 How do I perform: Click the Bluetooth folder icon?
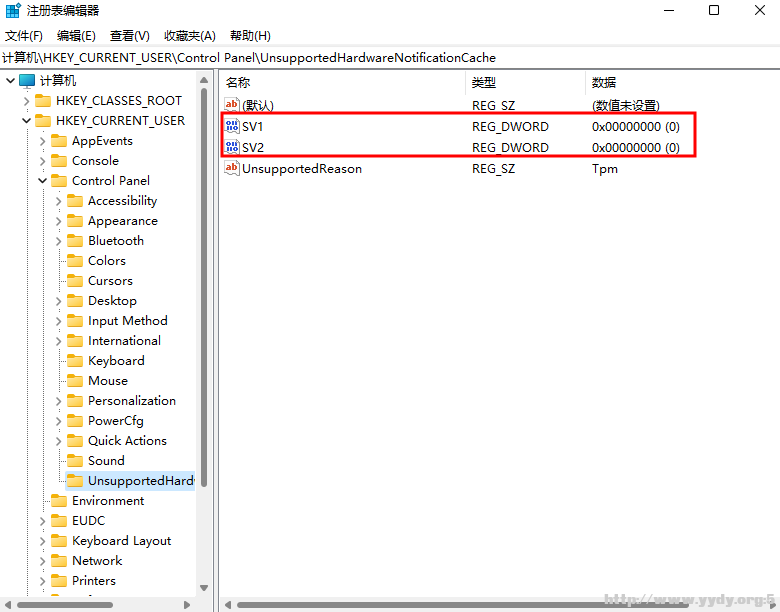coord(75,241)
